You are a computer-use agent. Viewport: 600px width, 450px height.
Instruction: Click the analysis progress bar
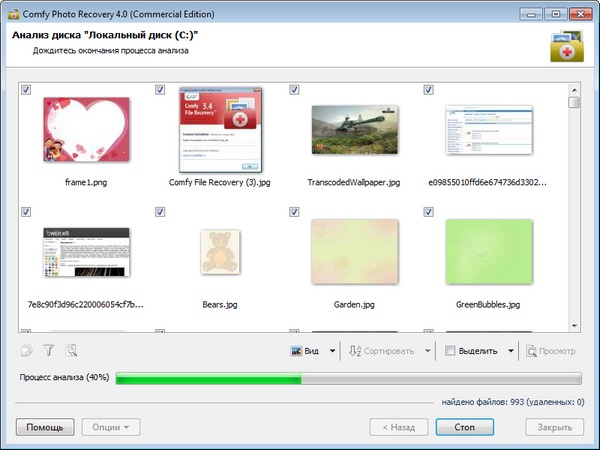pos(348,379)
